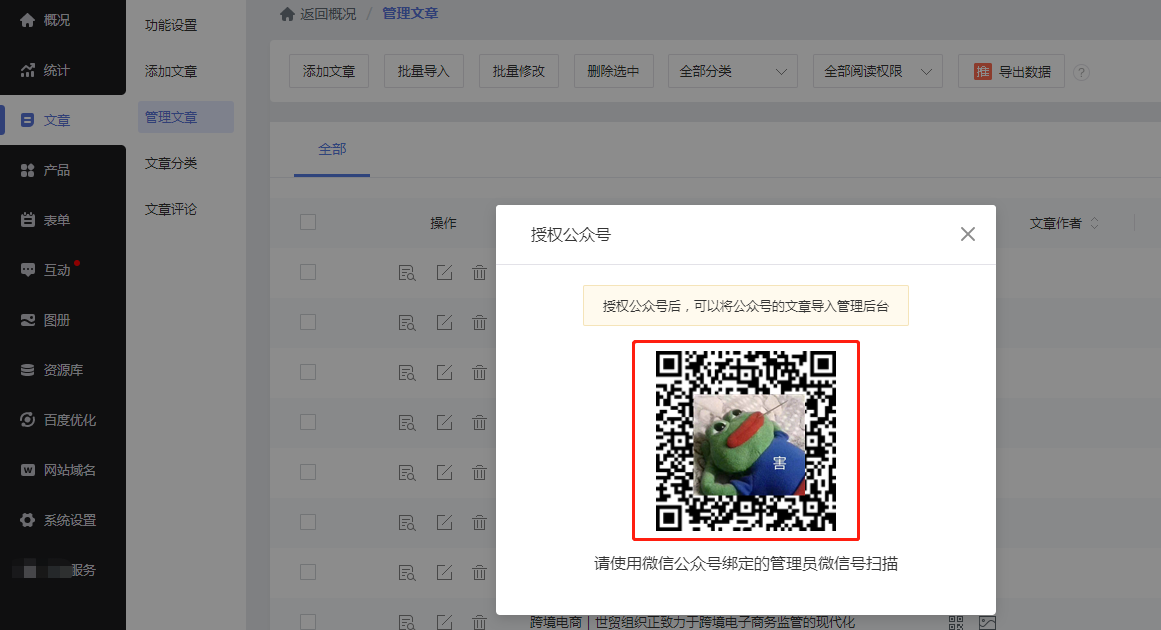Expand the 全部阅读权限 permission dropdown
The width and height of the screenshot is (1161, 630).
(877, 71)
